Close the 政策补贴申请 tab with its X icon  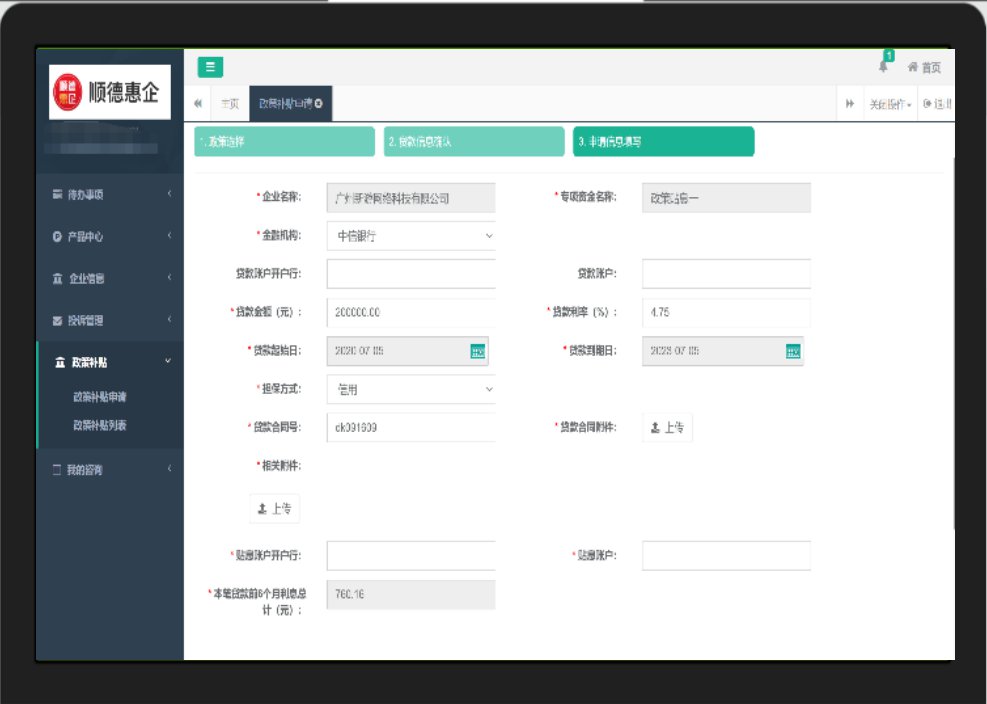[x=318, y=104]
